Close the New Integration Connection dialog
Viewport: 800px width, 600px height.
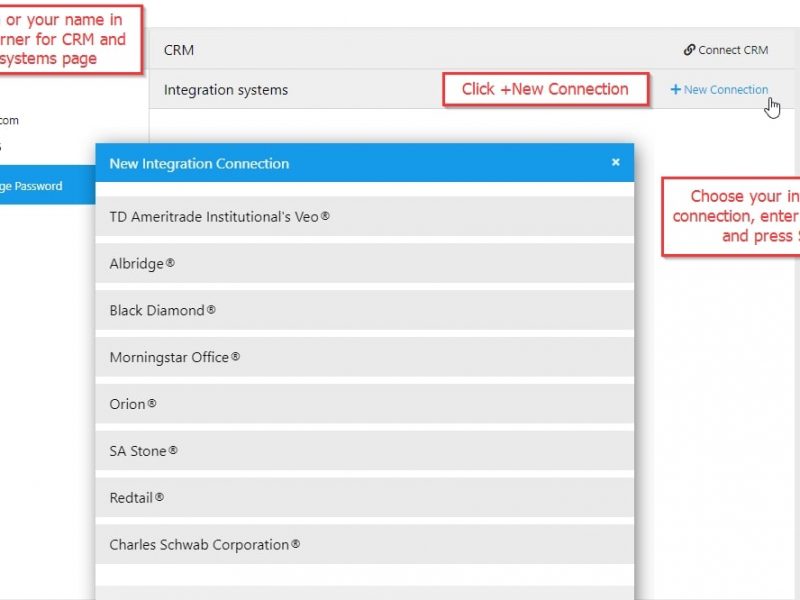click(x=616, y=162)
